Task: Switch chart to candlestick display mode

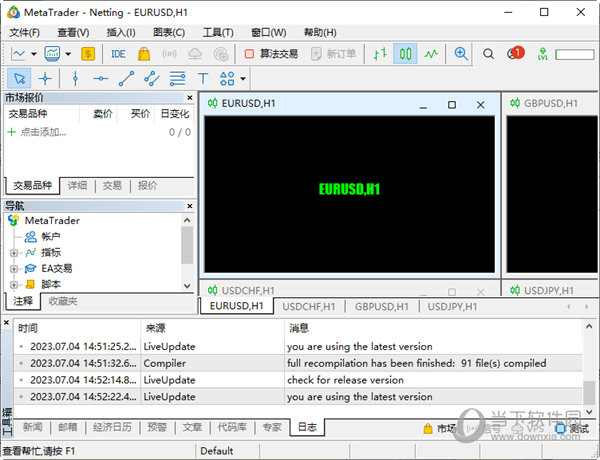Action: coord(405,54)
